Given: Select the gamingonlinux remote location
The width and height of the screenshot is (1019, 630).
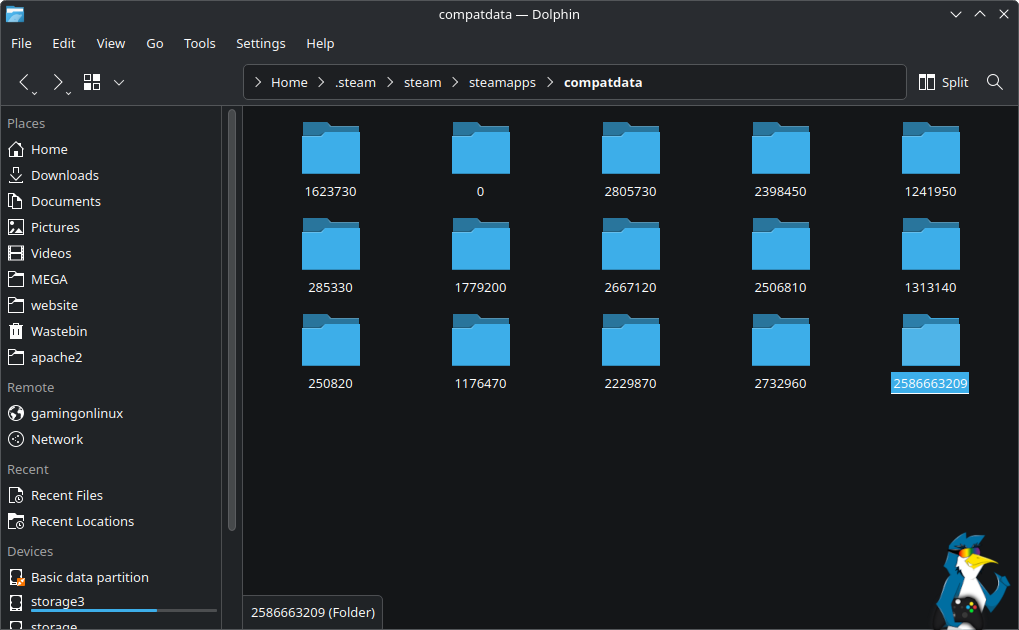Looking at the screenshot, I should coord(76,413).
